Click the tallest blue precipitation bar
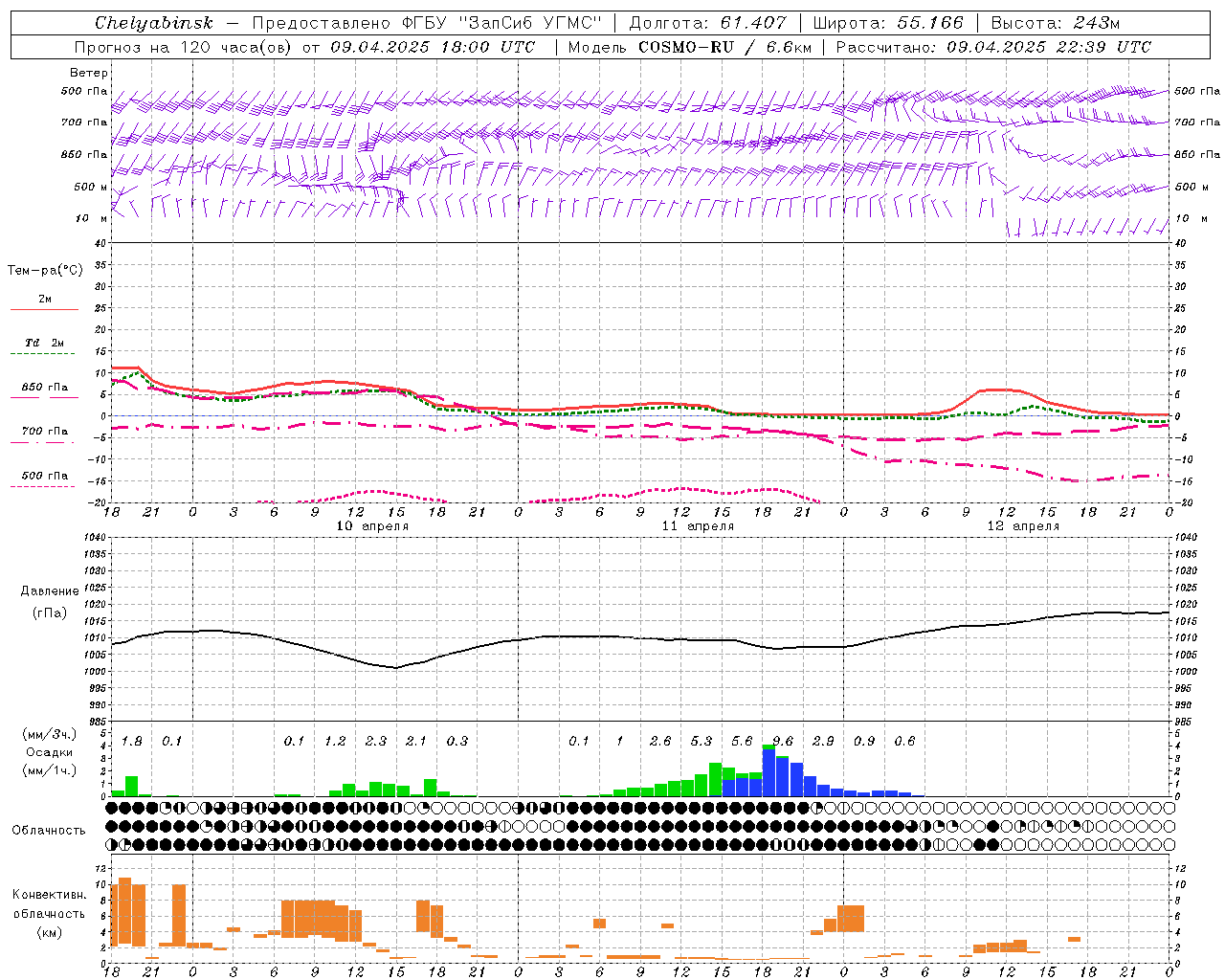Image resolution: width=1225 pixels, height=980 pixels. tap(768, 772)
